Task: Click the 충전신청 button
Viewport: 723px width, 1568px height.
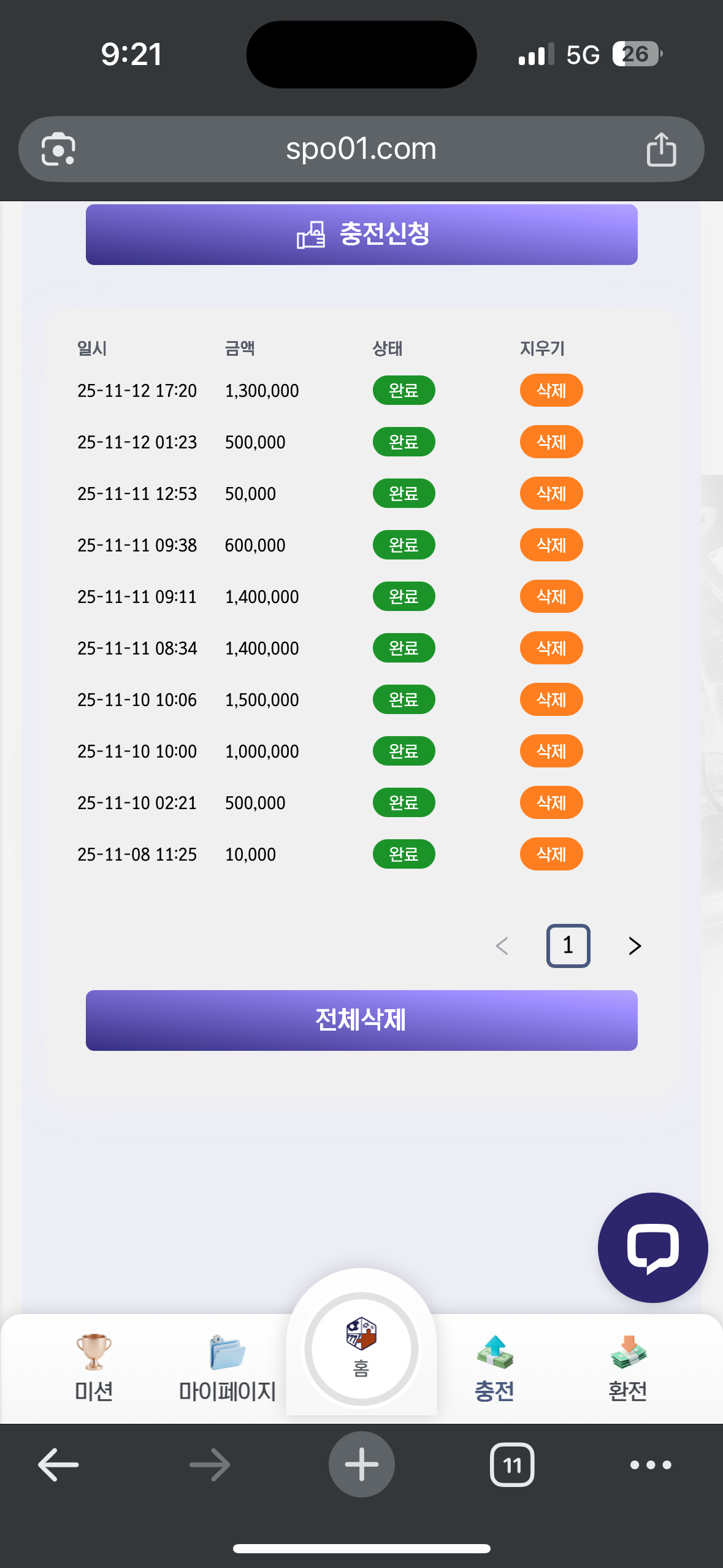Action: (x=361, y=234)
